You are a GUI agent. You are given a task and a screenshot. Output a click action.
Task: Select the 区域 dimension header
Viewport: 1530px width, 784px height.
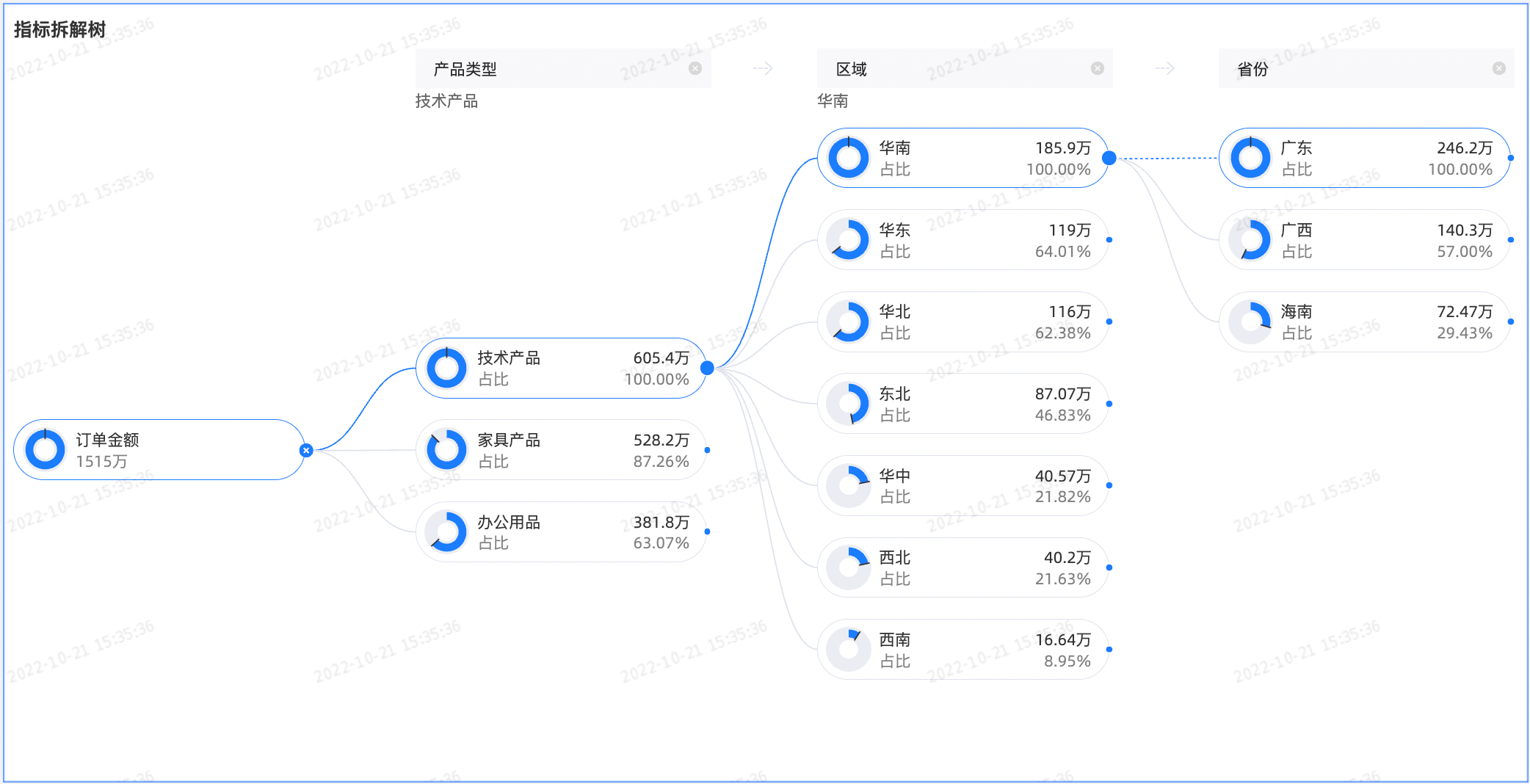click(965, 68)
